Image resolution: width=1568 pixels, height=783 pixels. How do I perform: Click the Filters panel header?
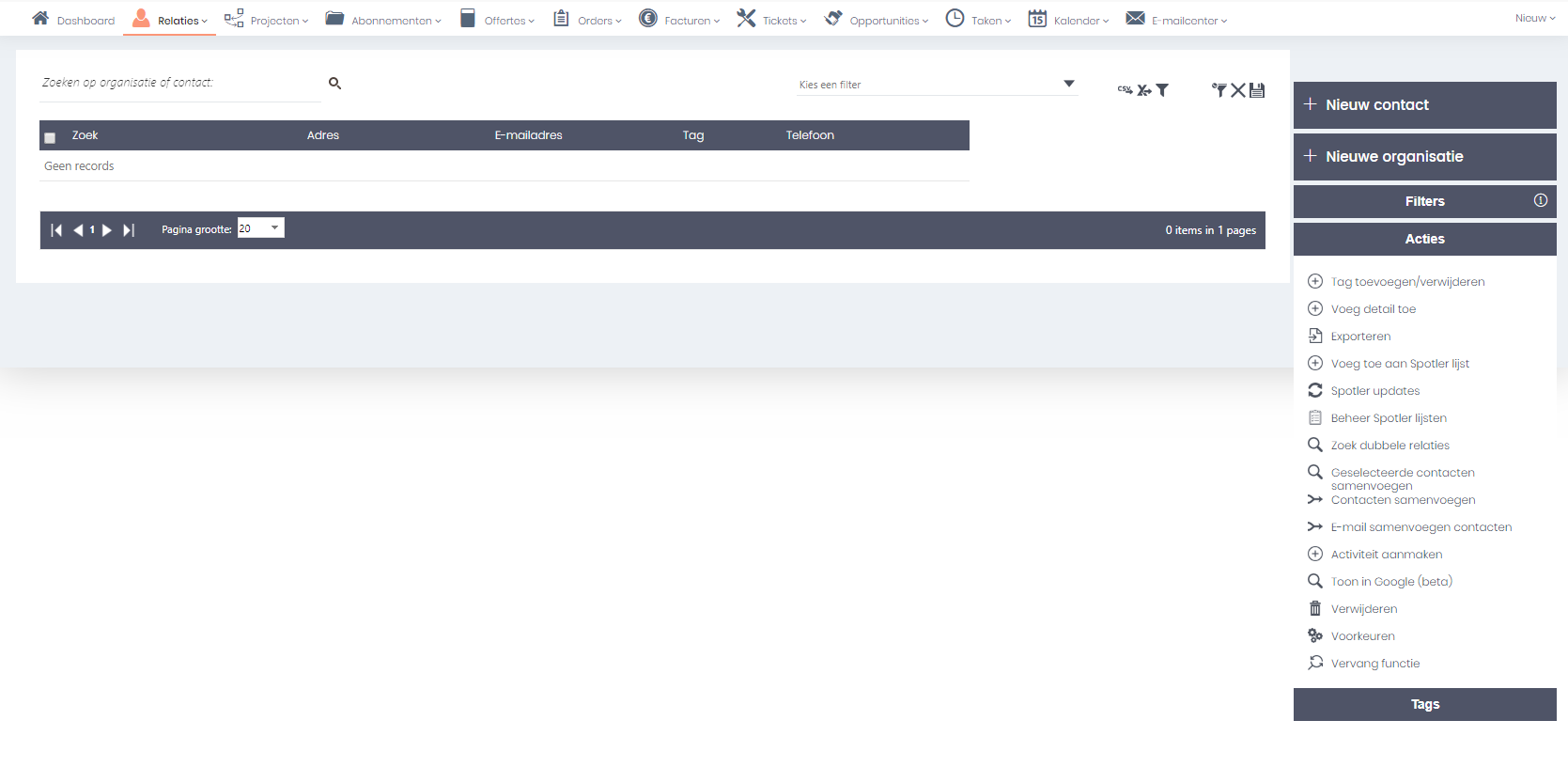[1424, 201]
